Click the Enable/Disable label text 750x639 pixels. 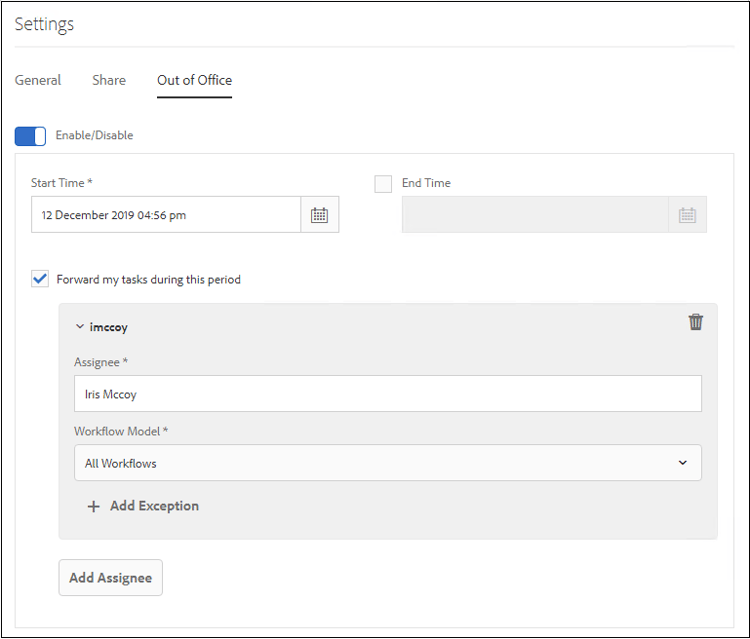pyautogui.click(x=94, y=136)
